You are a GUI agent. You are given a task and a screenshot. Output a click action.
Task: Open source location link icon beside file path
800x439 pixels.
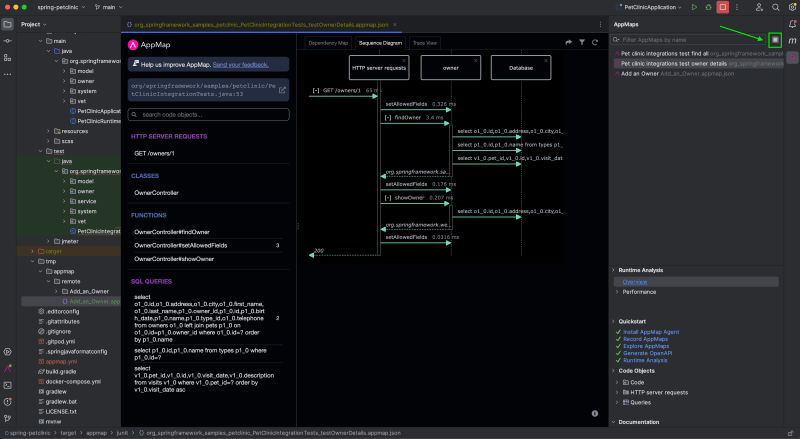(x=282, y=90)
